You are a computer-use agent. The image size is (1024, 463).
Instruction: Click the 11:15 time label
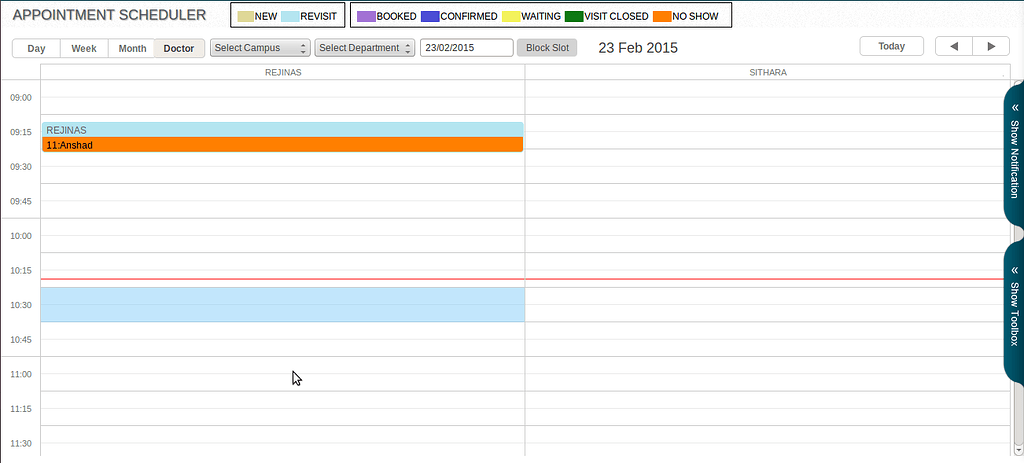click(21, 409)
